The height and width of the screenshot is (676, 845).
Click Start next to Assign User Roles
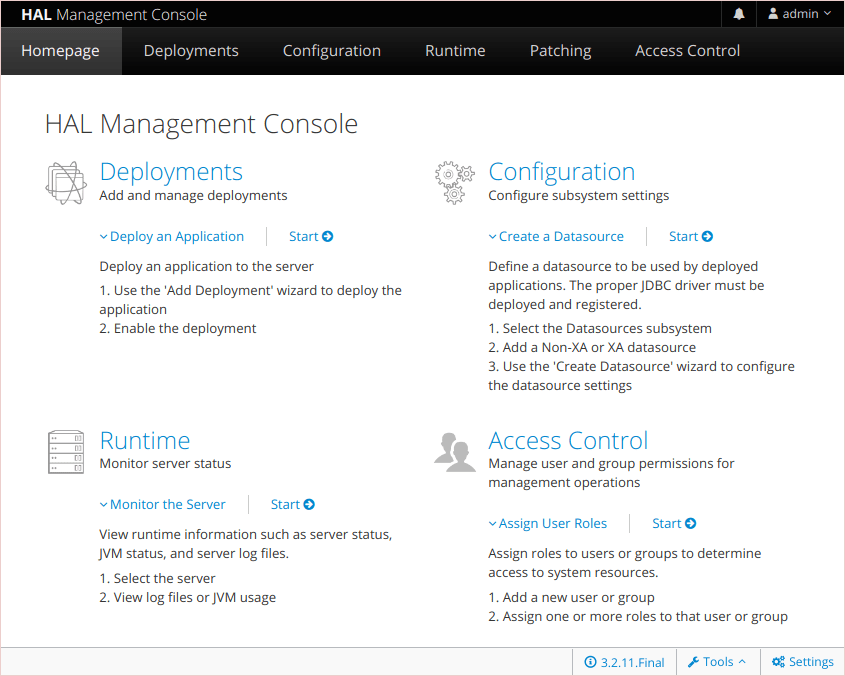click(674, 523)
